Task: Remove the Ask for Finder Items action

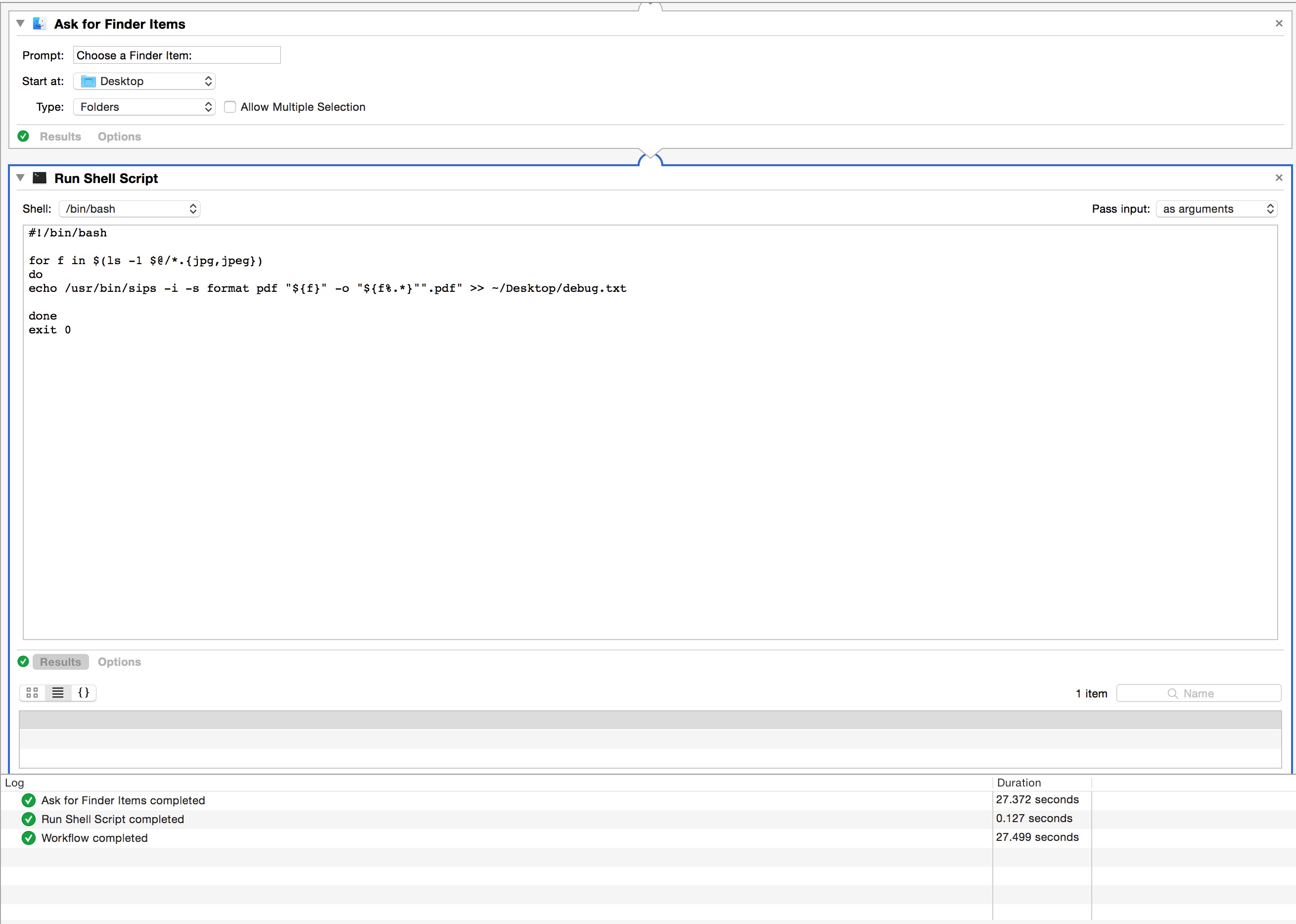Action: (1278, 23)
